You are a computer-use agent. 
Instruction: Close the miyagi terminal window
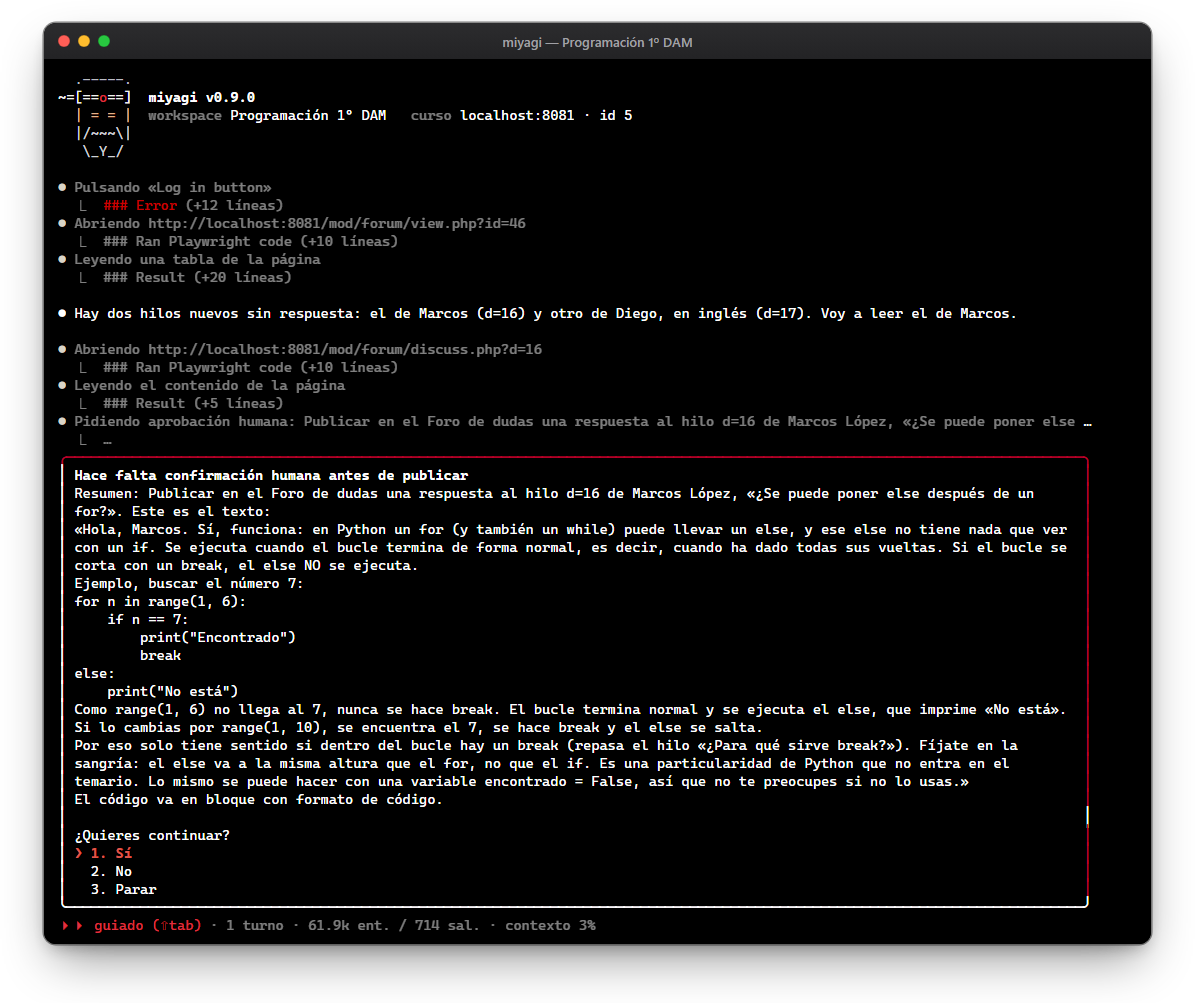click(x=64, y=41)
